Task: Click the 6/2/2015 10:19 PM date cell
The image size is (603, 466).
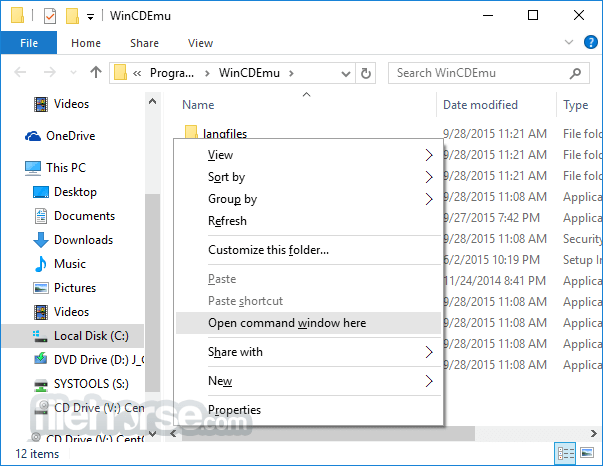Action: 491,260
